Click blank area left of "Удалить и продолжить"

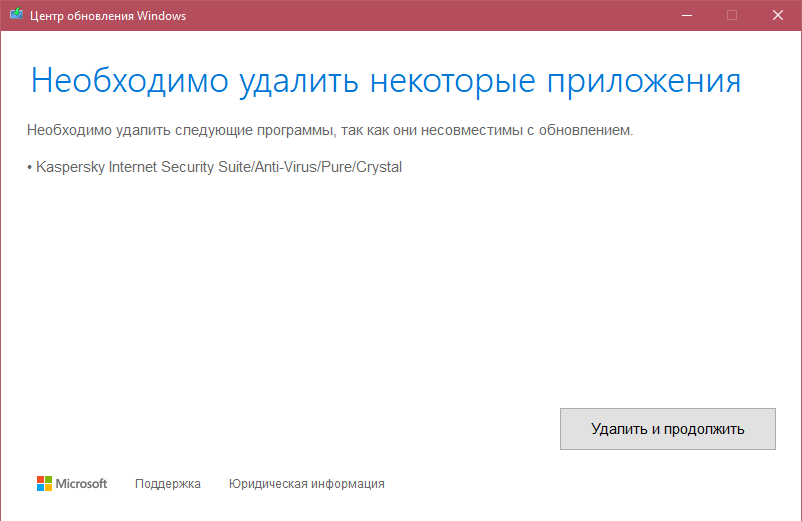[300, 428]
